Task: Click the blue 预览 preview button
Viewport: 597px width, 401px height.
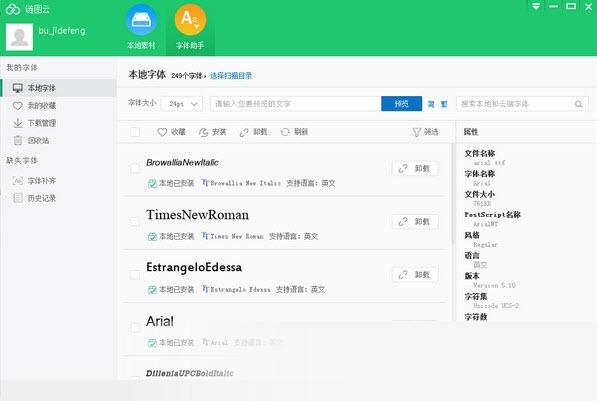Action: tap(401, 104)
